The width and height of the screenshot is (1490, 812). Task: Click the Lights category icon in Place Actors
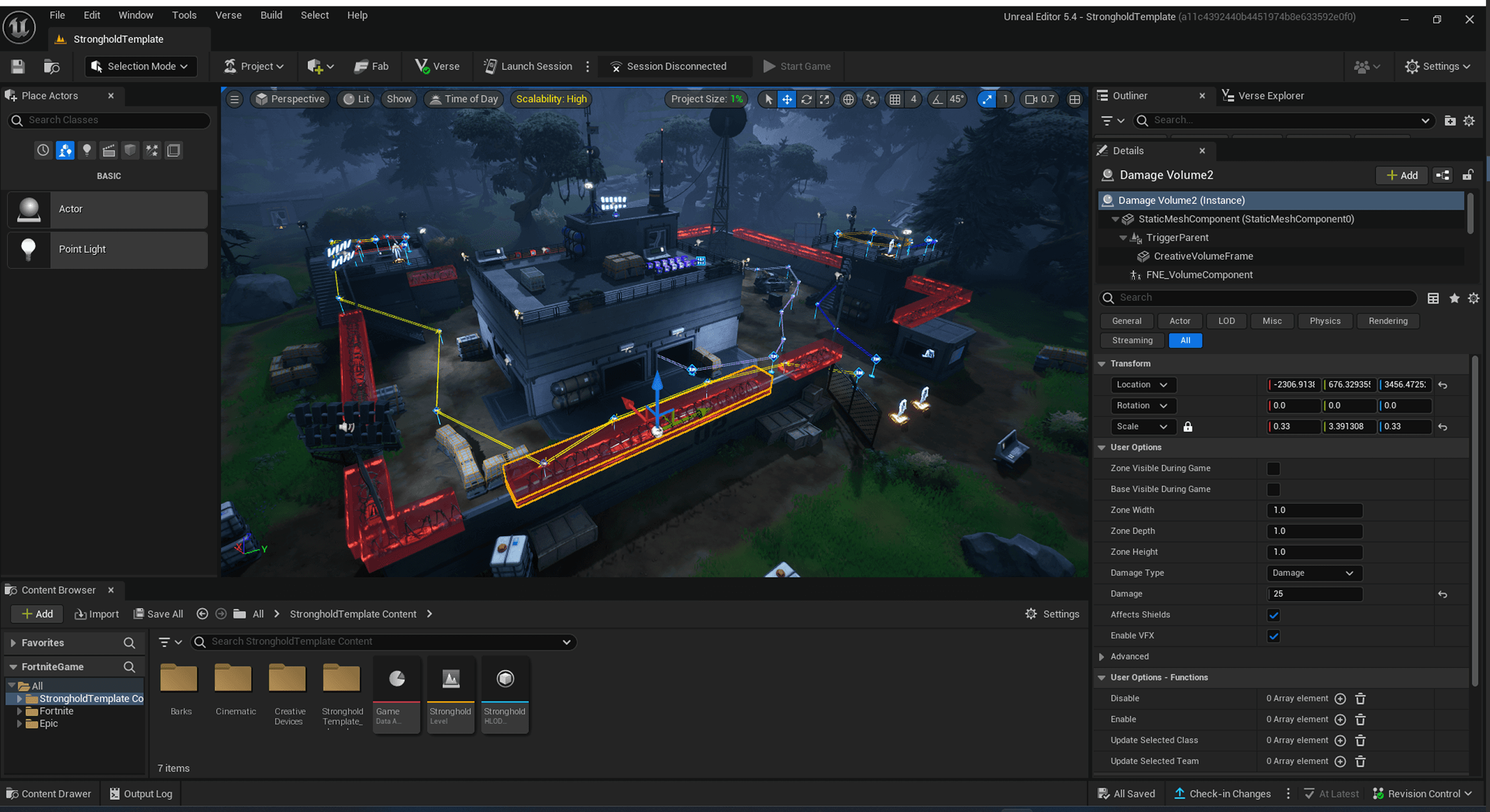coord(86,151)
